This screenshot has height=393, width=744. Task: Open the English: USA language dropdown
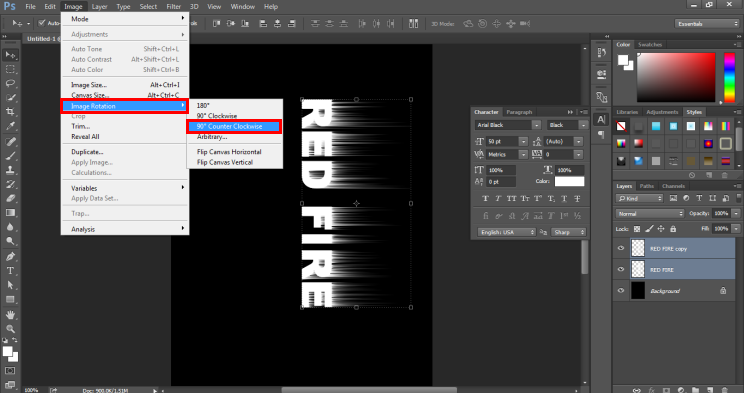(x=506, y=232)
